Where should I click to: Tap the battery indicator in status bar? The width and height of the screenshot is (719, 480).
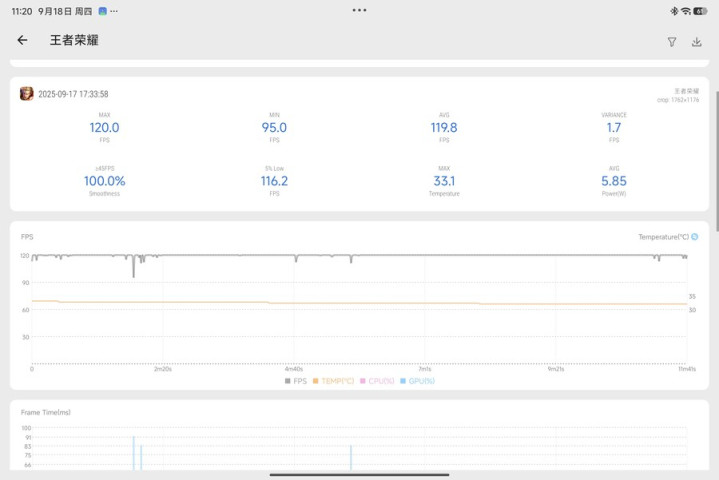point(700,10)
